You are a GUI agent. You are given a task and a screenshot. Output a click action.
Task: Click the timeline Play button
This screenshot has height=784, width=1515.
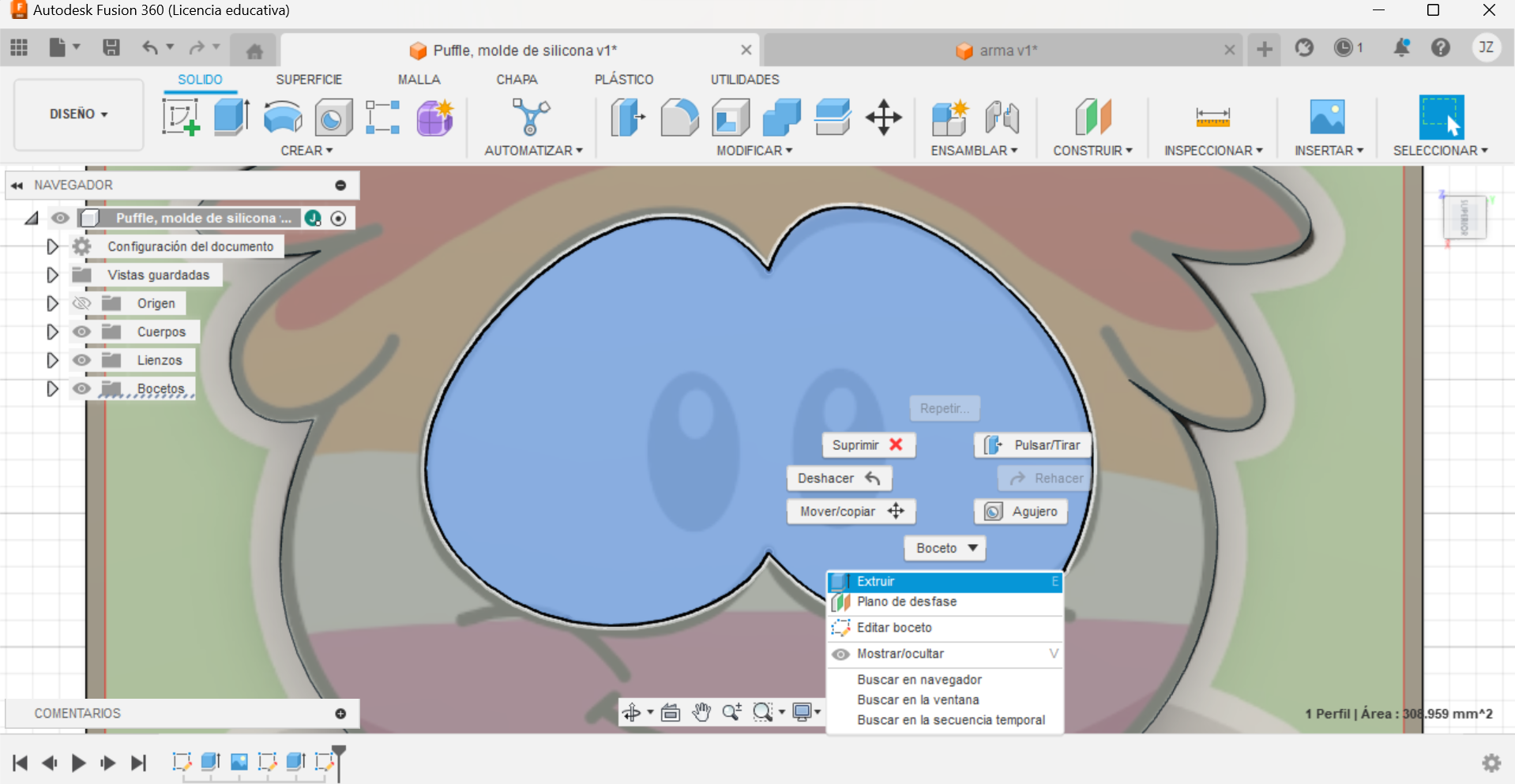(78, 763)
